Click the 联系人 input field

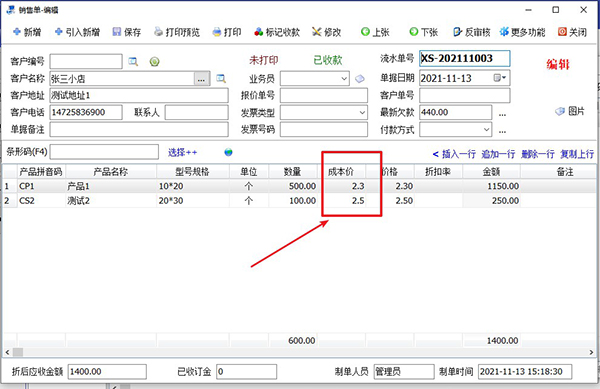(197, 112)
